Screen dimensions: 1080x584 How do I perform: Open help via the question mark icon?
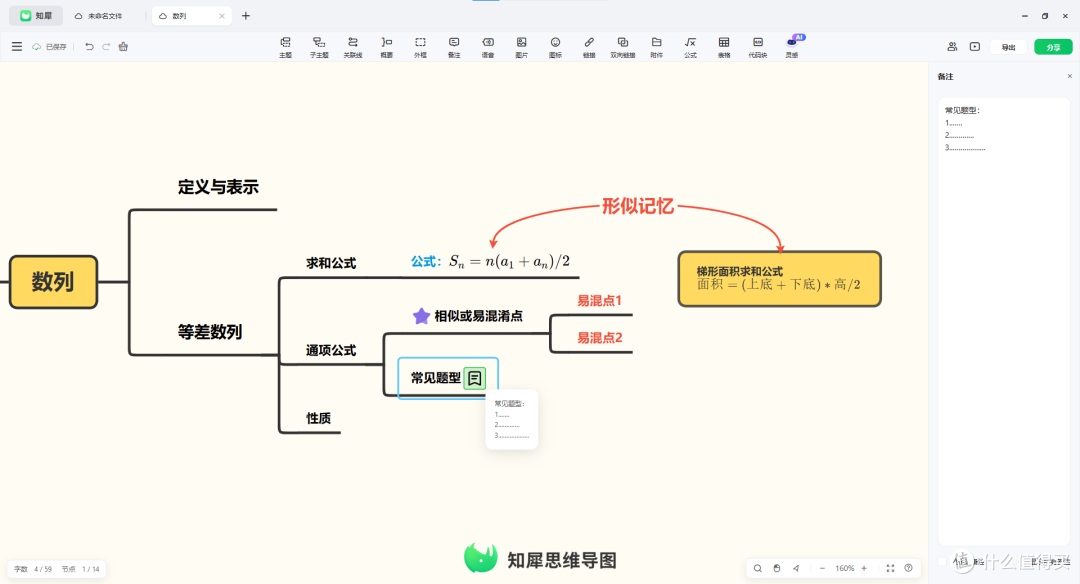point(908,568)
